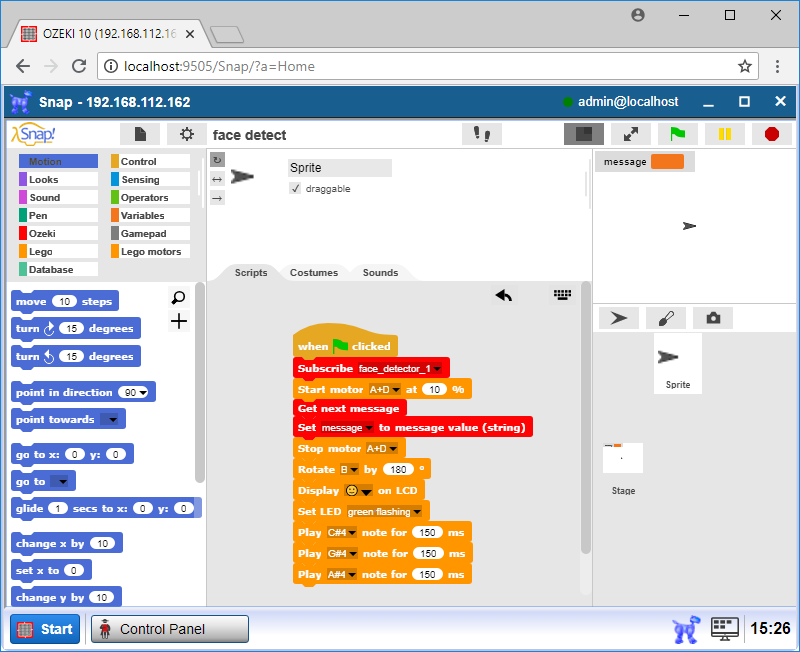Image resolution: width=800 pixels, height=652 pixels.
Task: Paint a new sprite with brush icon
Action: tap(666, 318)
